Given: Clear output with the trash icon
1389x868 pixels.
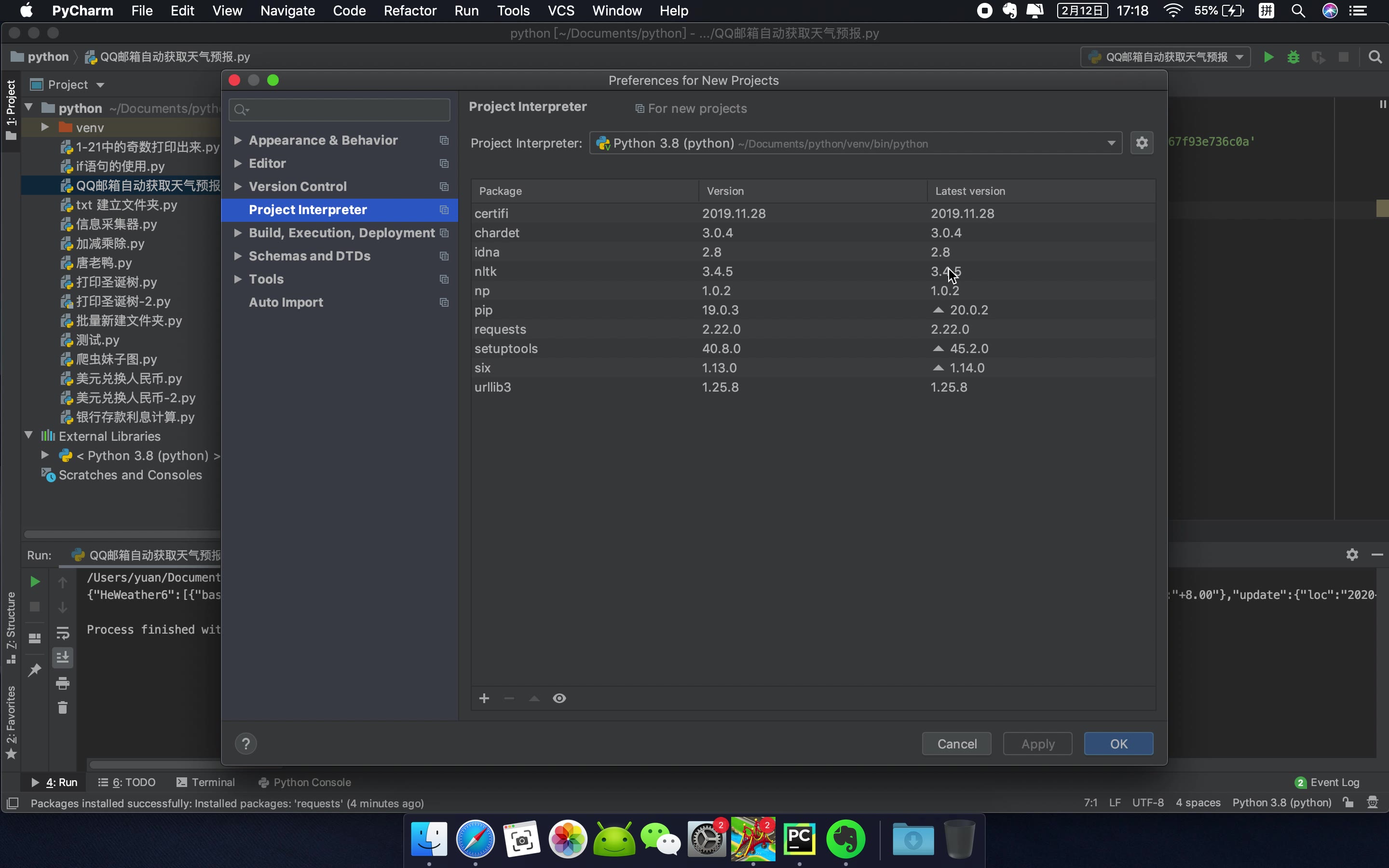Looking at the screenshot, I should 63,708.
